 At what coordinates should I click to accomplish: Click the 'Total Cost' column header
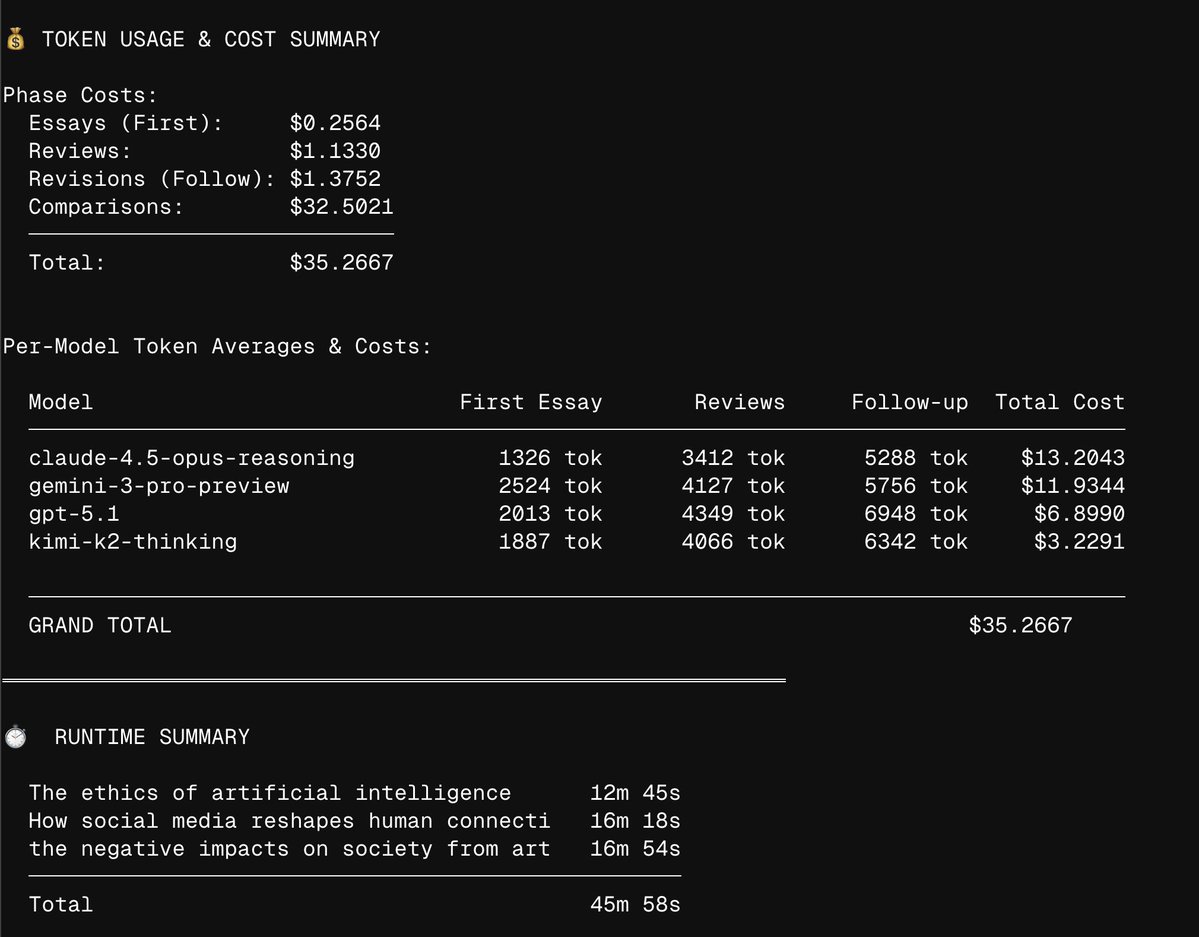click(x=1059, y=402)
